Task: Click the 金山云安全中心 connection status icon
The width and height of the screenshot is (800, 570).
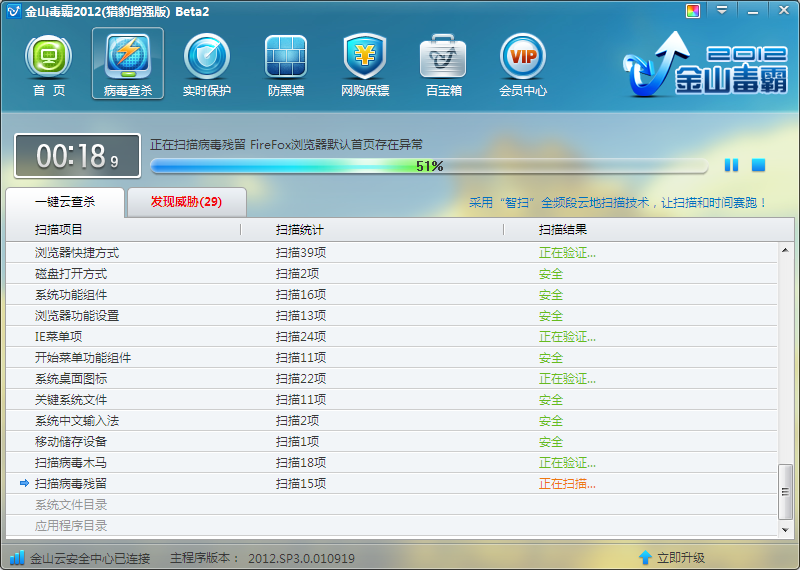Action: 17,557
